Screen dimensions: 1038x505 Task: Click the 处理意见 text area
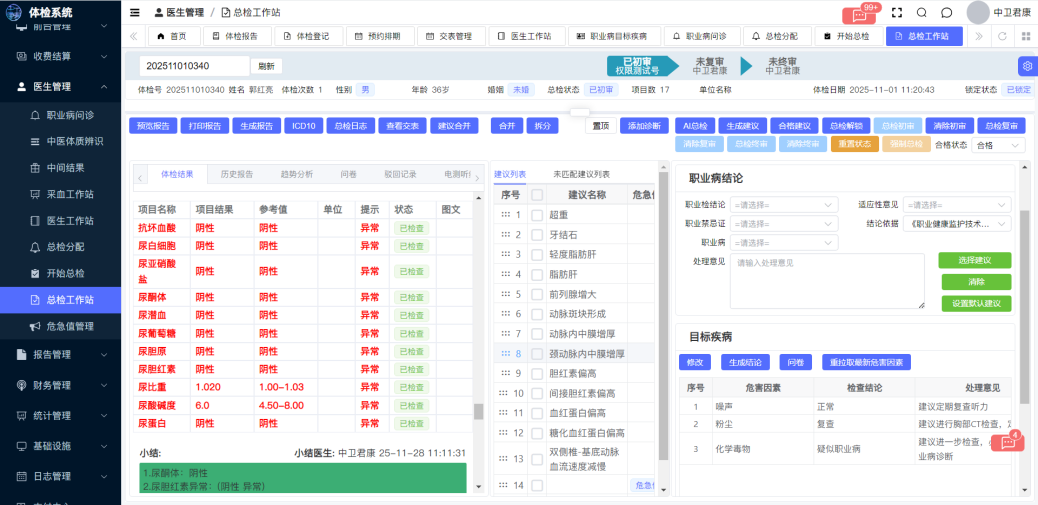click(x=827, y=281)
